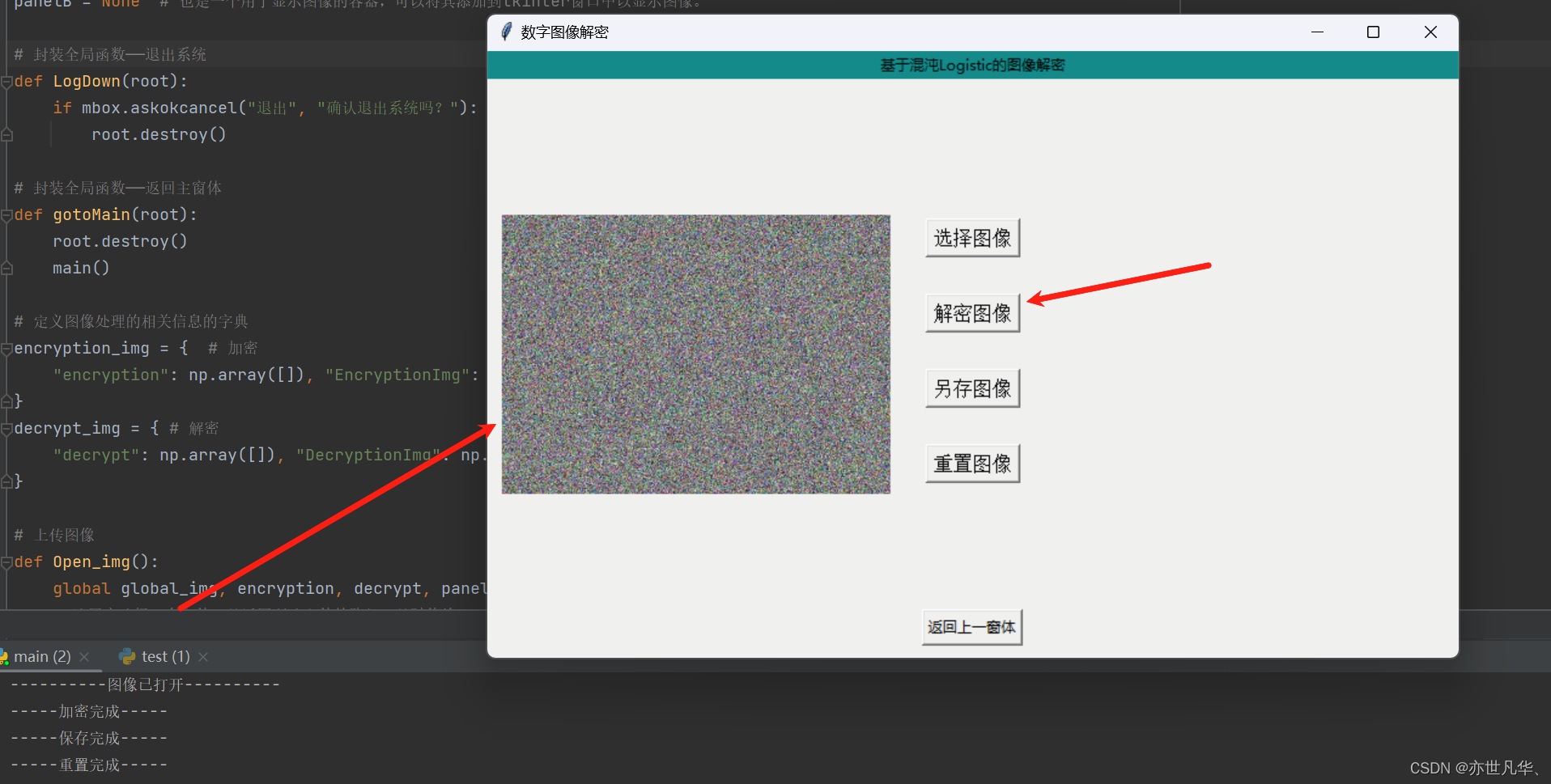Image resolution: width=1551 pixels, height=784 pixels.
Task: Click the mbox.askokcancel code line
Action: [266, 108]
